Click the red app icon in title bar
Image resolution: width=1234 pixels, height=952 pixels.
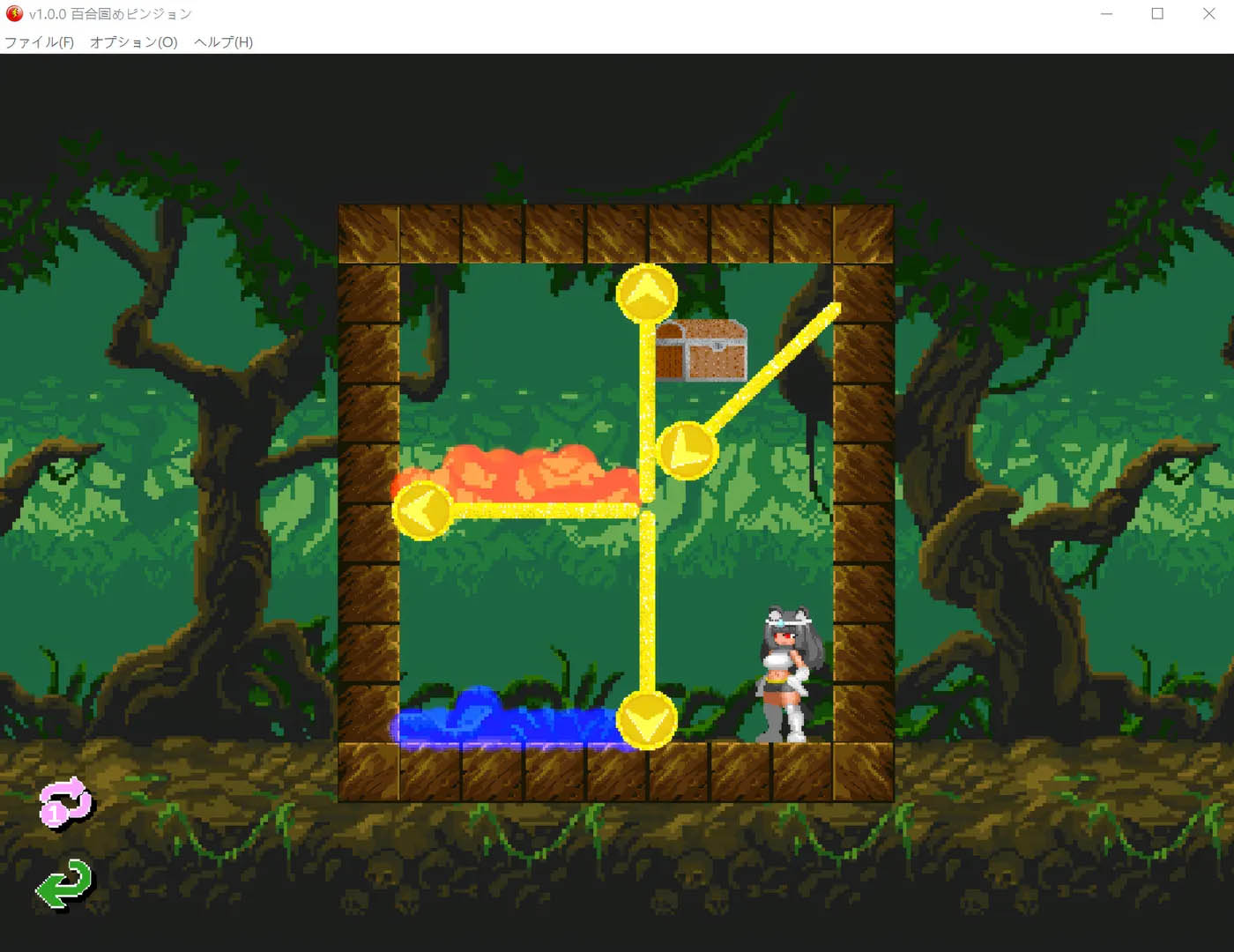(14, 13)
